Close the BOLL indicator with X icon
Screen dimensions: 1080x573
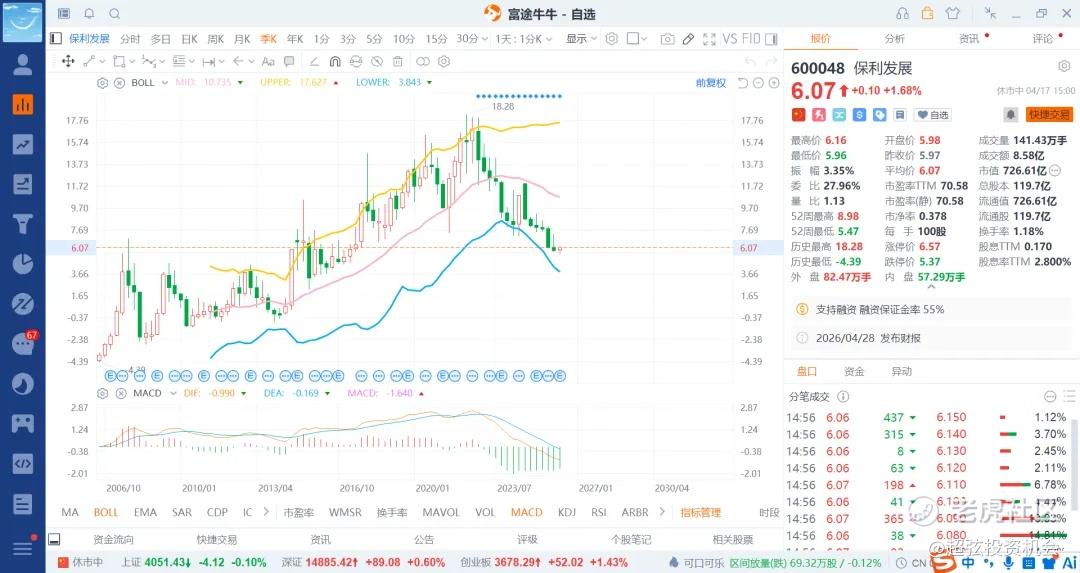pyautogui.click(x=119, y=82)
